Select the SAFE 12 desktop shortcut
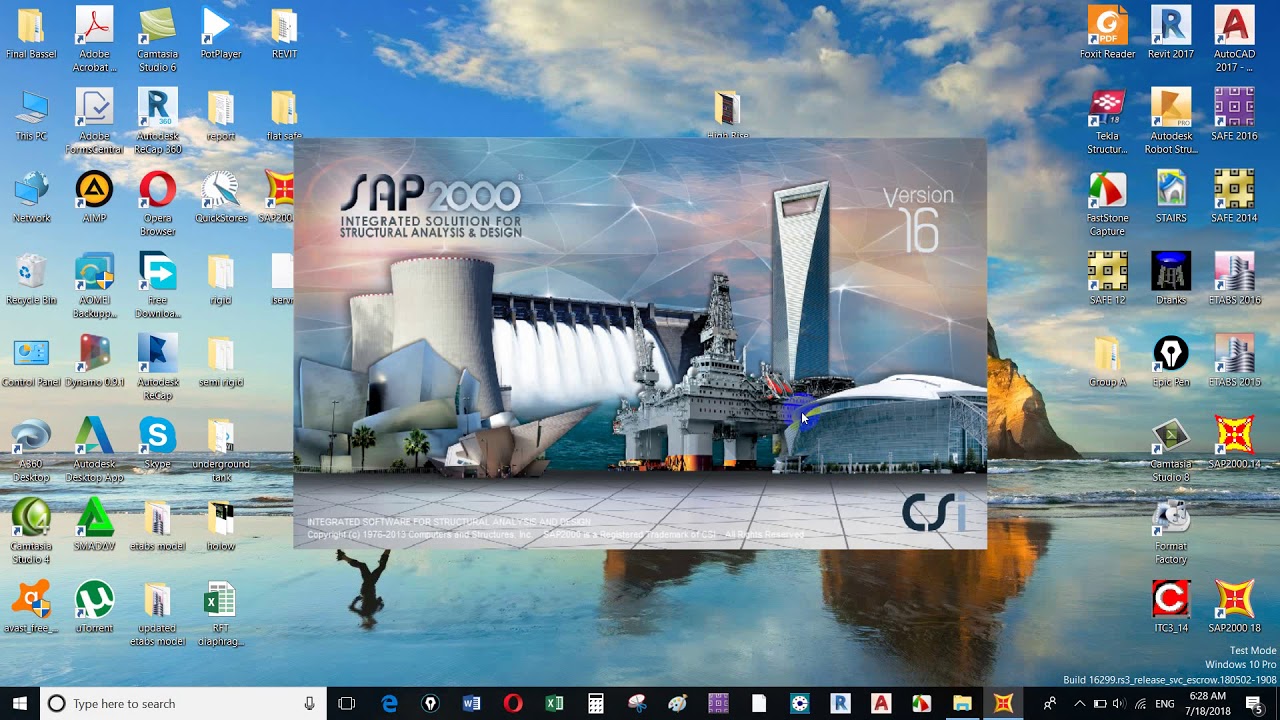Screen dimensions: 1280x720 1107,278
